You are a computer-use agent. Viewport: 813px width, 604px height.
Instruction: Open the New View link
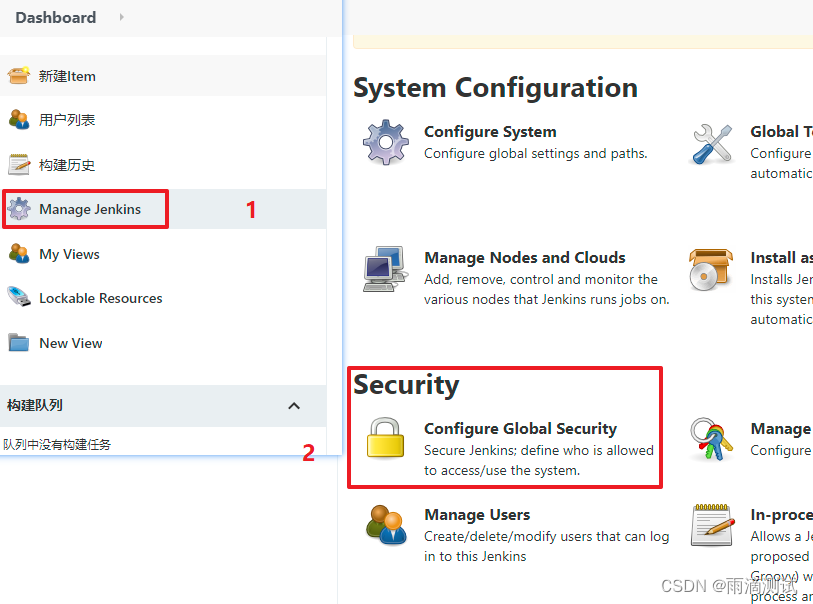point(71,343)
